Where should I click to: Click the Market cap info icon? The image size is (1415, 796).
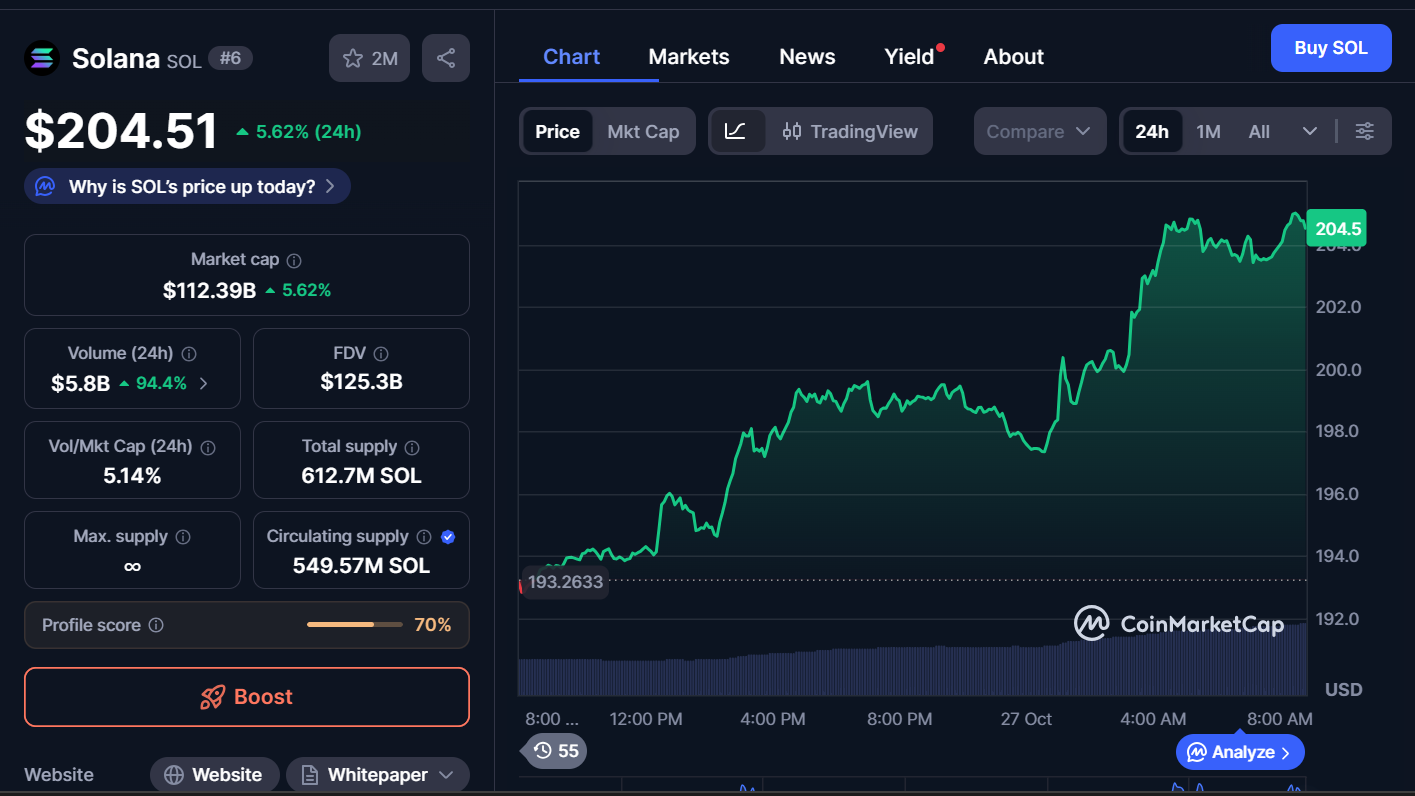click(294, 260)
